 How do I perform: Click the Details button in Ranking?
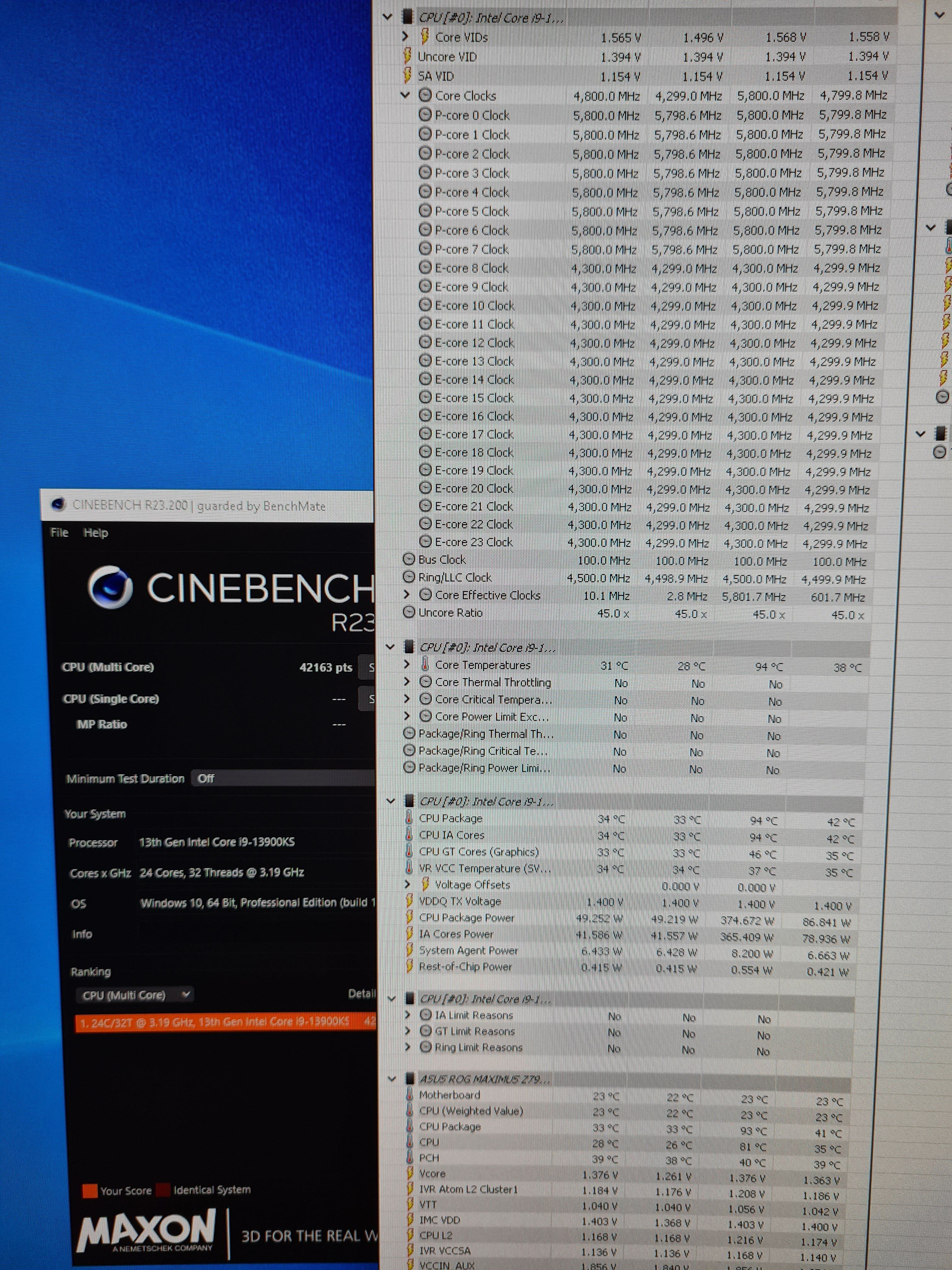361,993
